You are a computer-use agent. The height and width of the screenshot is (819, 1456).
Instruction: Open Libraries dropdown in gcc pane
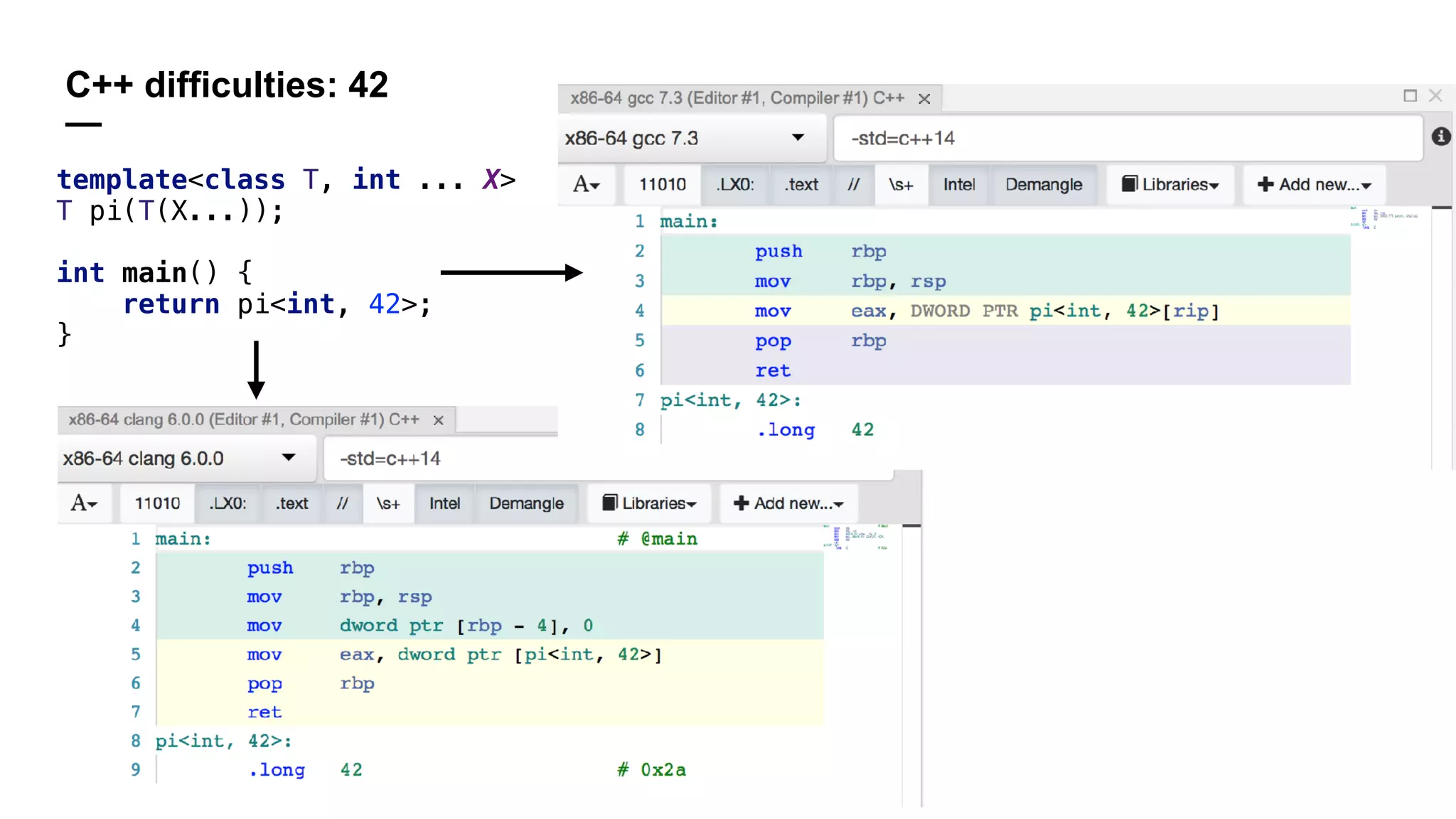[x=1170, y=185]
